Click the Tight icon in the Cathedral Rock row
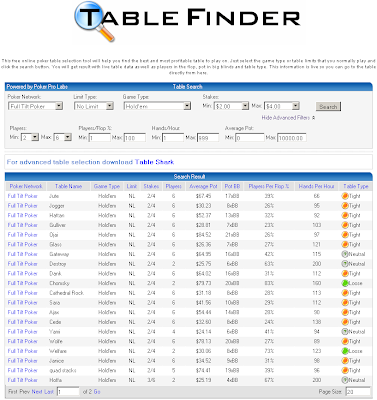This screenshot has width=377, height=400. point(345,293)
